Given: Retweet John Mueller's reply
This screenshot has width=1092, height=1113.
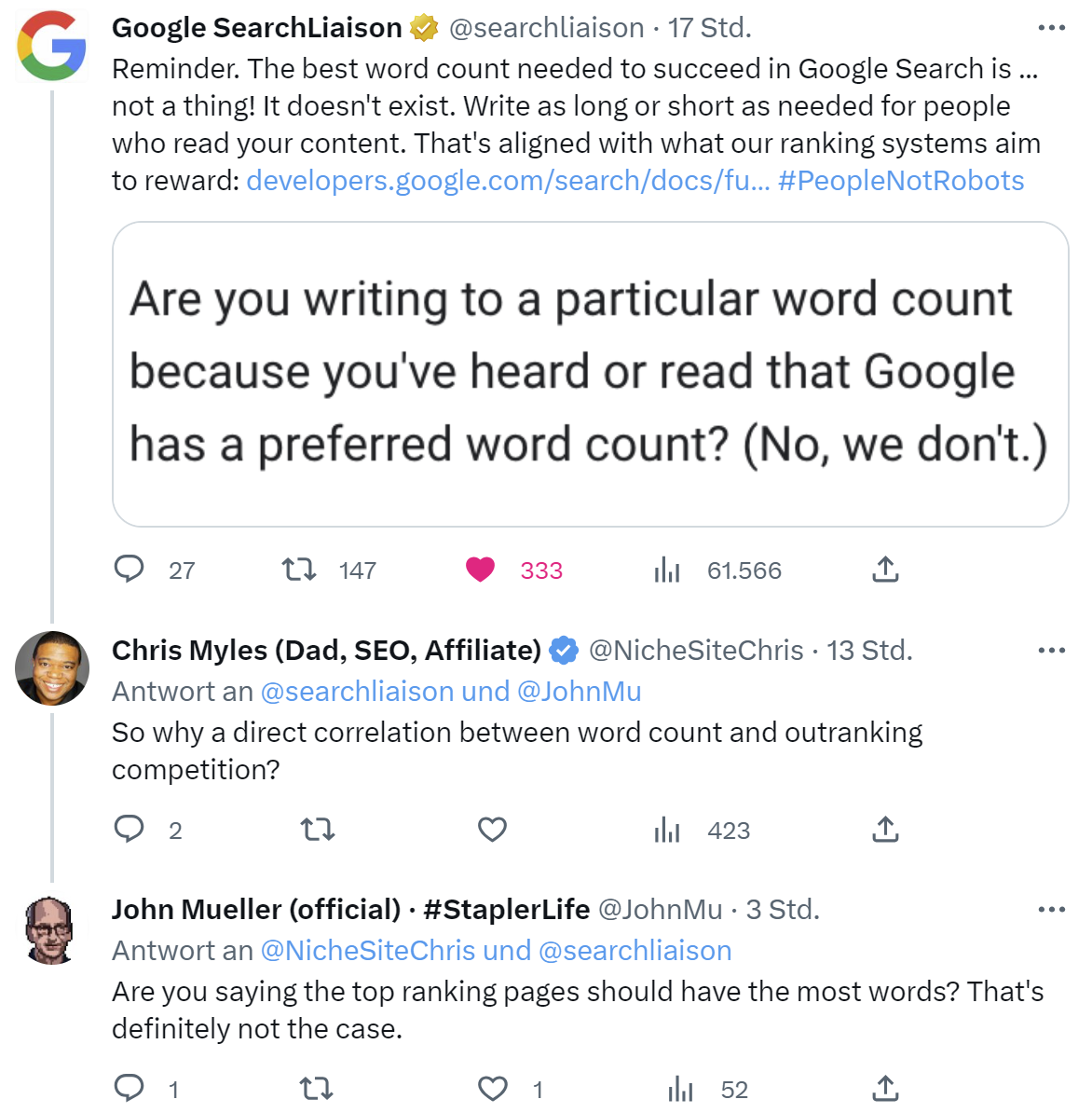Looking at the screenshot, I should (x=318, y=1088).
